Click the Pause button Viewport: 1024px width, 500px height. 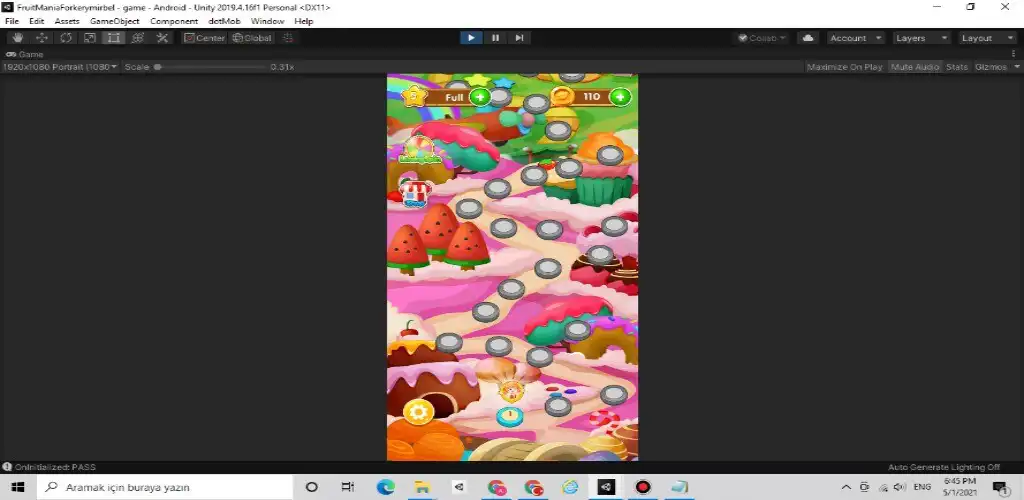(495, 38)
